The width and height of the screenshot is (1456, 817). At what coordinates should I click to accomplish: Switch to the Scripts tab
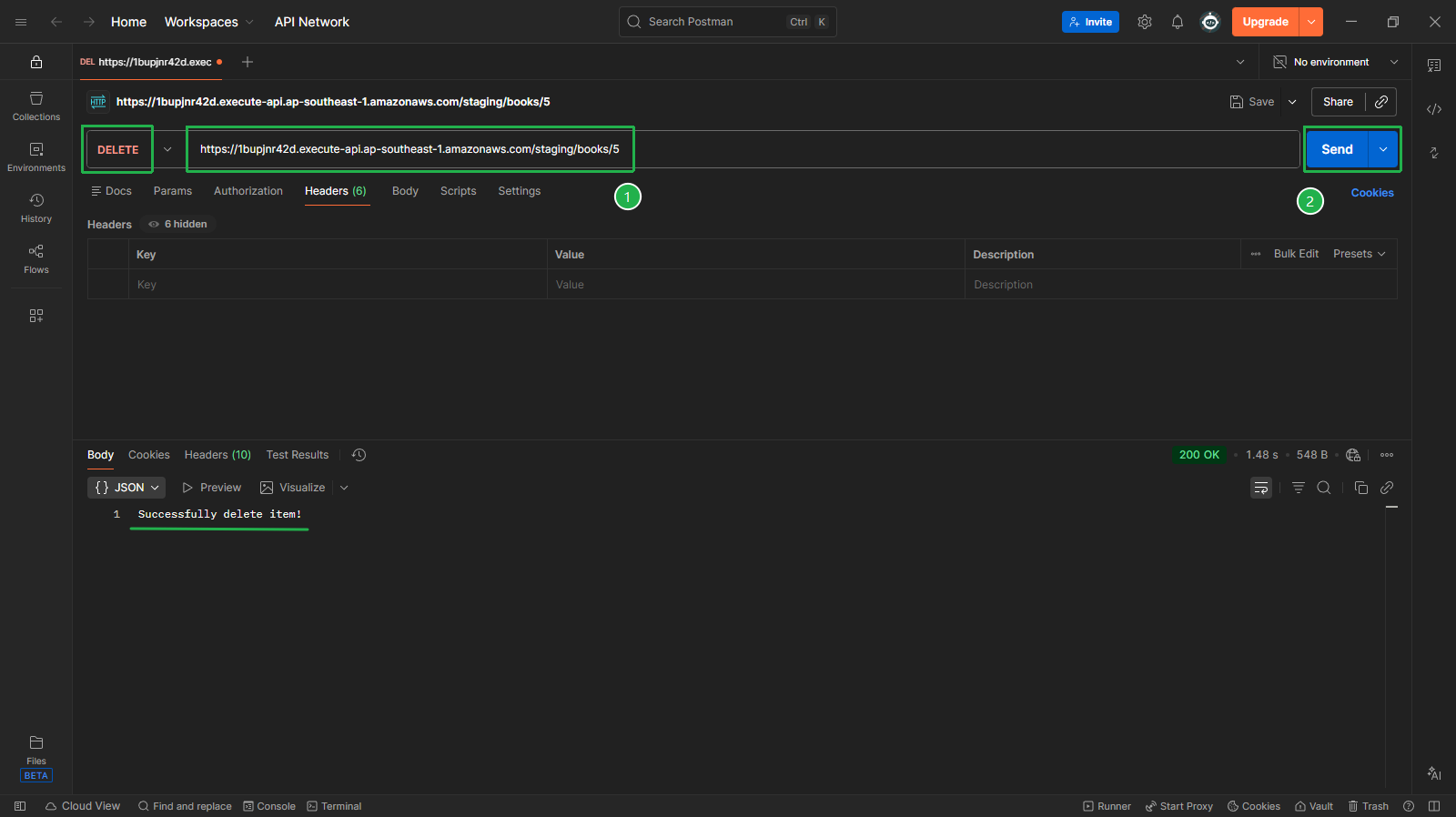coord(459,191)
